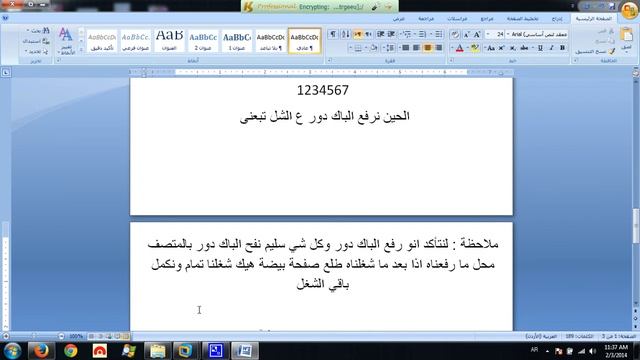Click the tab selector at the ruler's left end
The image size is (640, 360).
point(6,73)
